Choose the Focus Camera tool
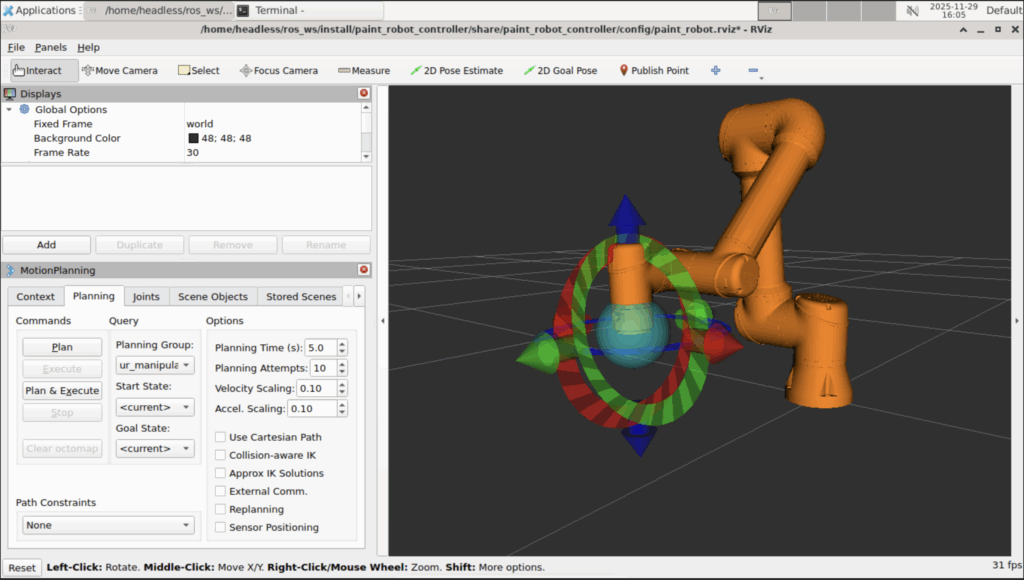Viewport: 1024px width, 580px height. pyautogui.click(x=278, y=70)
